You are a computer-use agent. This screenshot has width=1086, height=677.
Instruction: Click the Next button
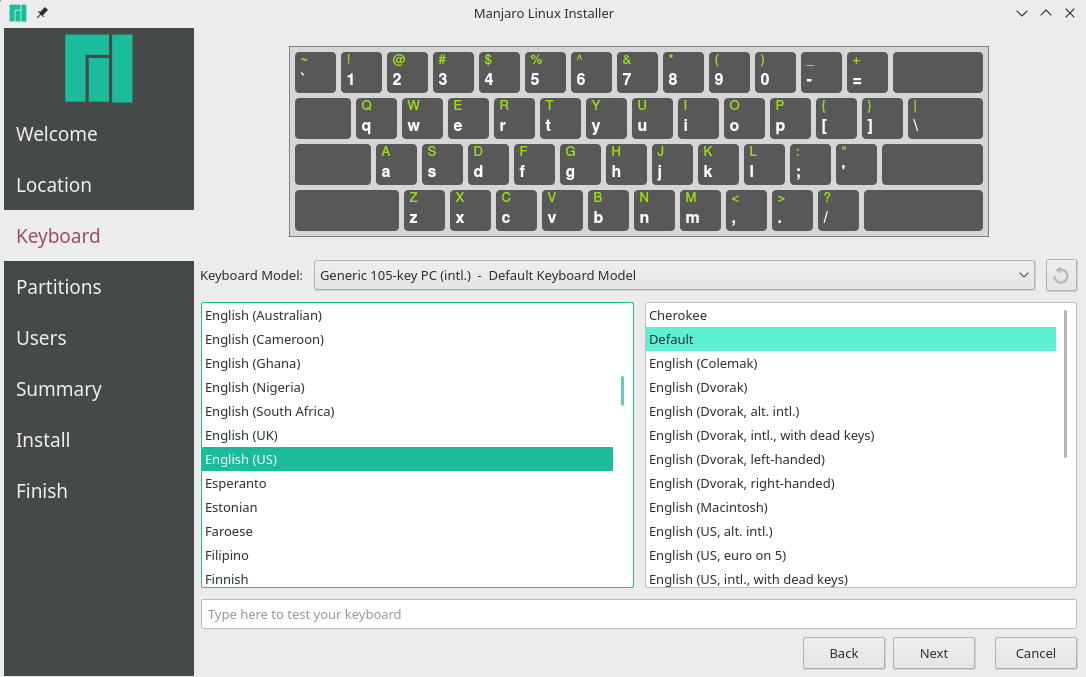[933, 652]
